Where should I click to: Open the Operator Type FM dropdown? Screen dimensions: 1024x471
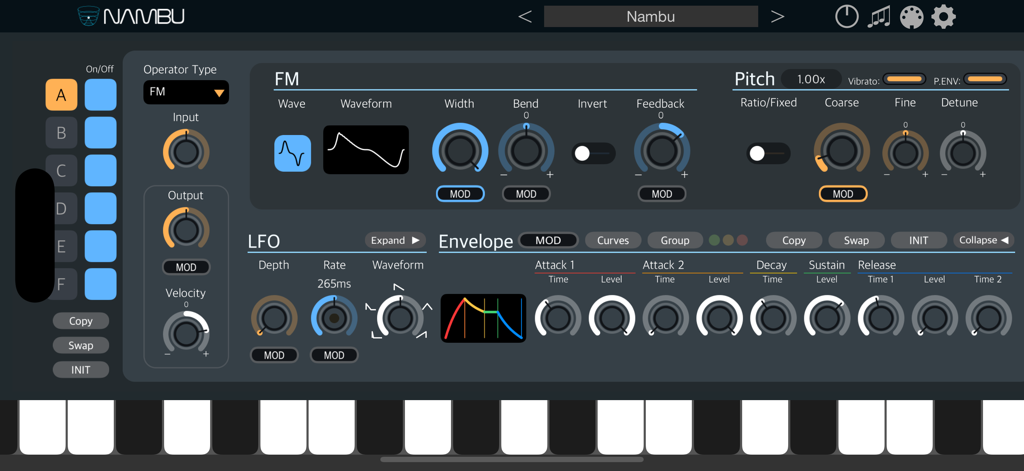pos(186,92)
